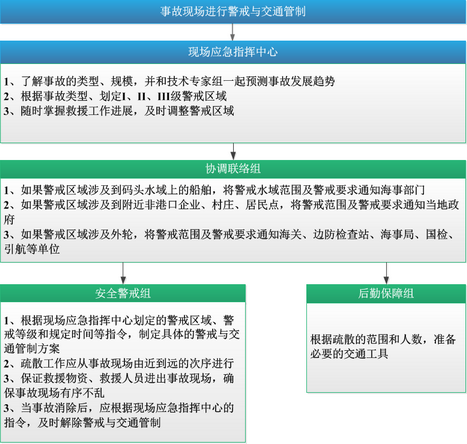Click the arrow pointing to 后勤保障组
The height and width of the screenshot is (444, 467).
point(386,273)
